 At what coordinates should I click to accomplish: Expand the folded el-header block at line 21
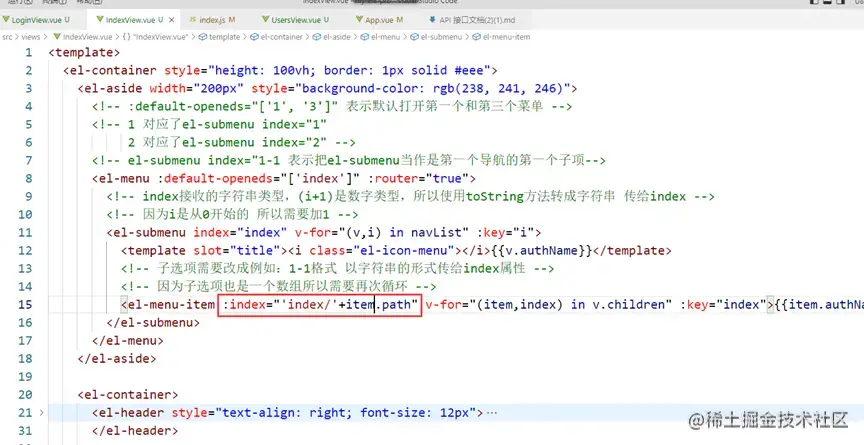pyautogui.click(x=41, y=413)
